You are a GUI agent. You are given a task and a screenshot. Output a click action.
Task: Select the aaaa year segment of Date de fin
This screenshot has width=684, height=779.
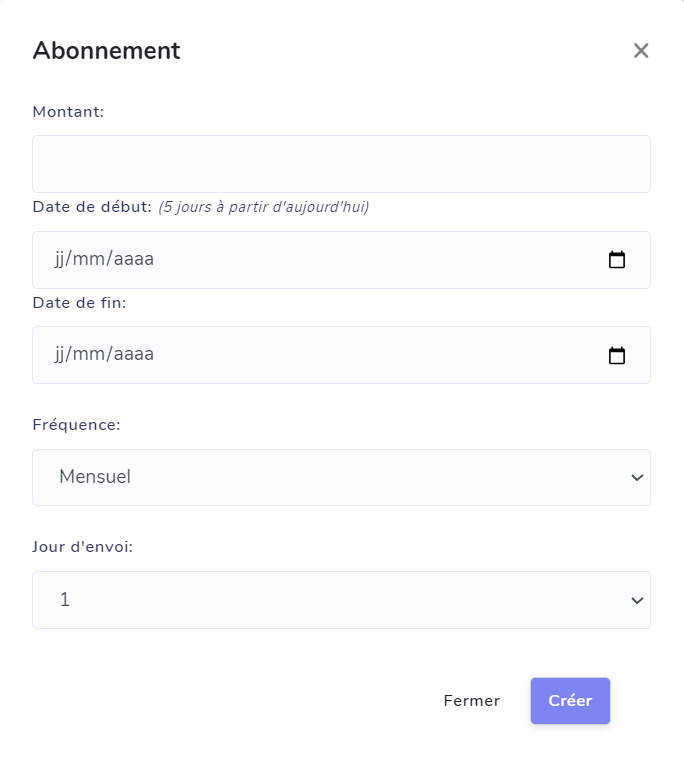click(134, 354)
